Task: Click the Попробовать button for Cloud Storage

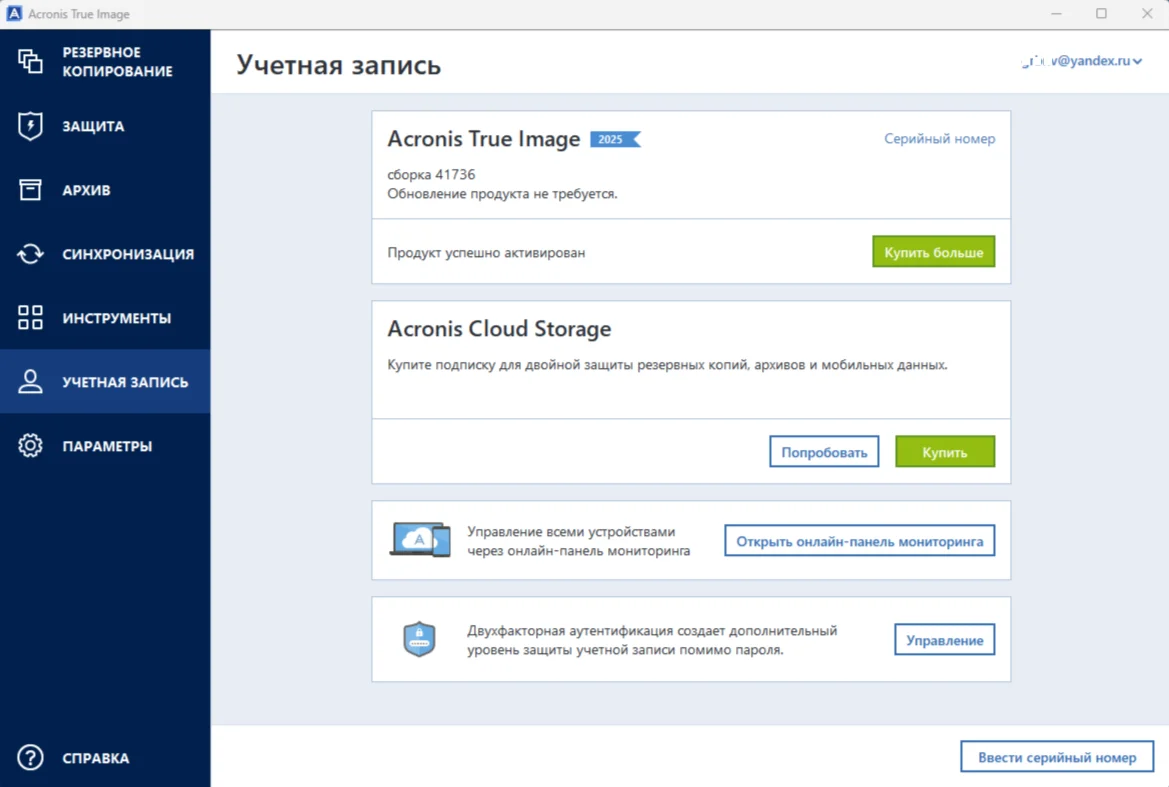Action: [824, 452]
